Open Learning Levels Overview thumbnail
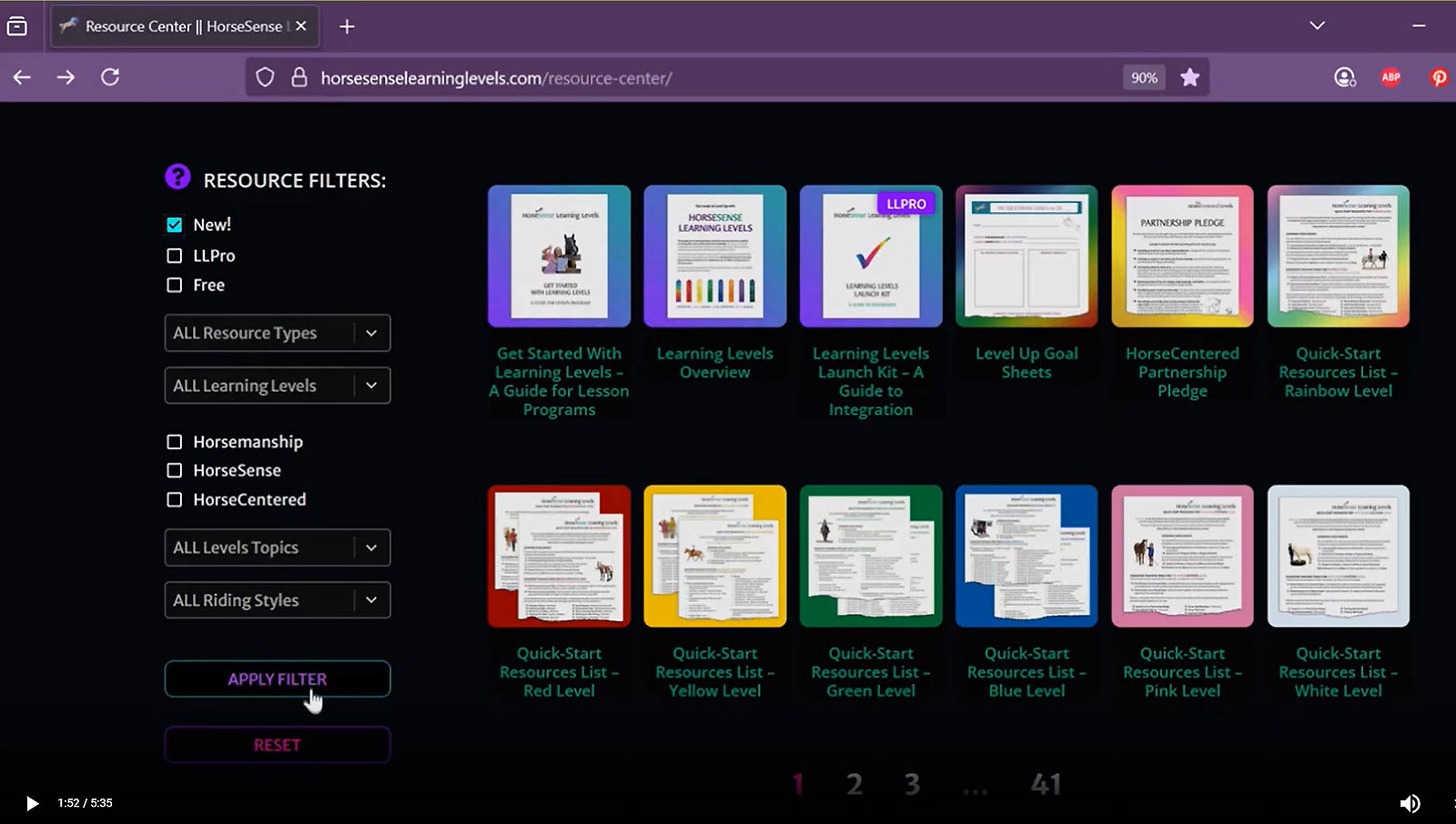The width and height of the screenshot is (1456, 824). click(x=715, y=256)
